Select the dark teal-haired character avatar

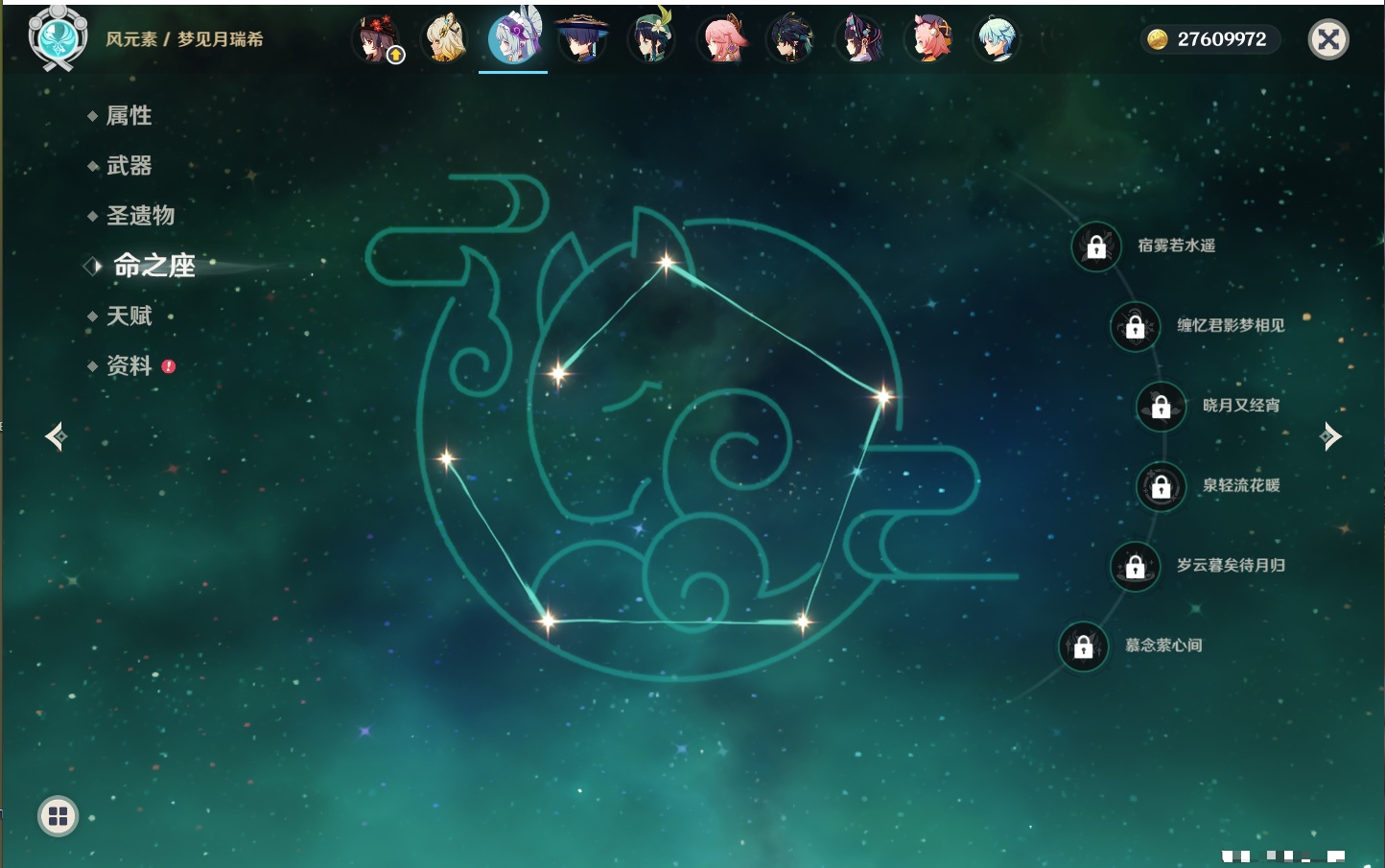(789, 39)
